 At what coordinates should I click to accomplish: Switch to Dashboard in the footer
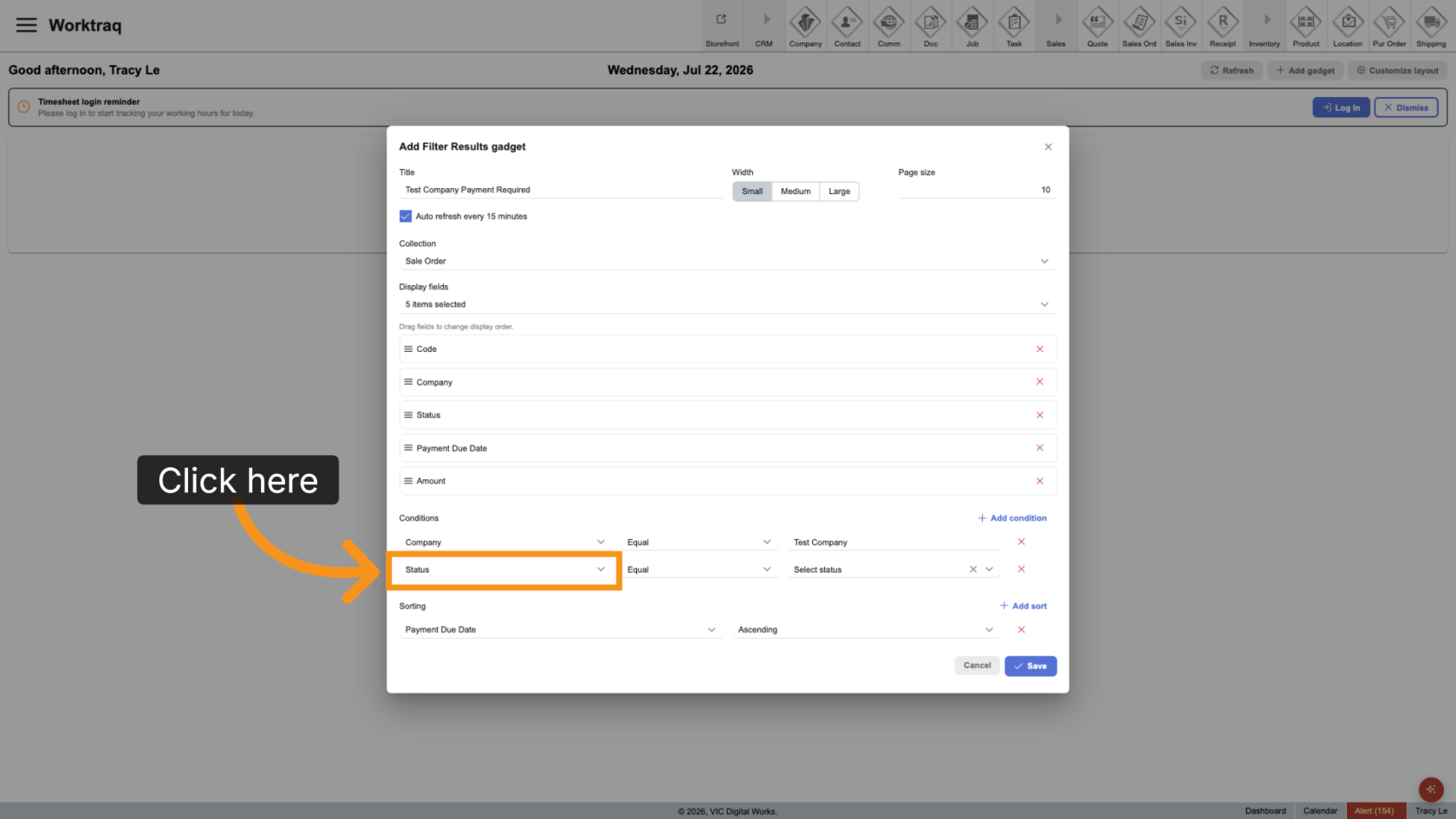click(1265, 811)
